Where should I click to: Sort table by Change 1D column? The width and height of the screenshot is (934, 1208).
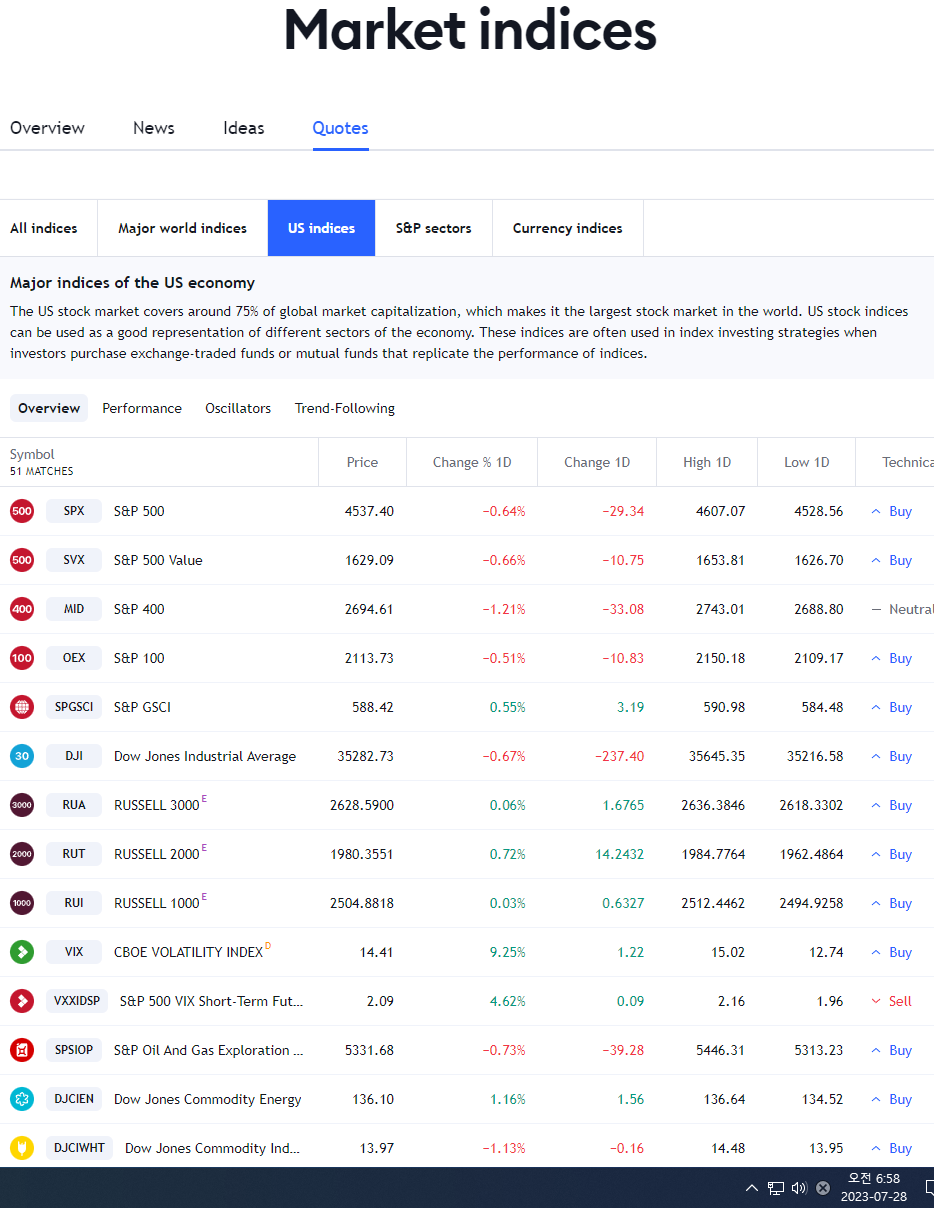pyautogui.click(x=597, y=462)
